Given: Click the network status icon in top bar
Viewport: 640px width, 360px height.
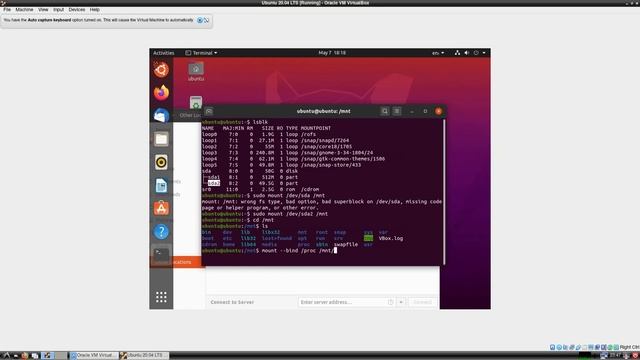Looking at the screenshot, I should pyautogui.click(x=457, y=53).
